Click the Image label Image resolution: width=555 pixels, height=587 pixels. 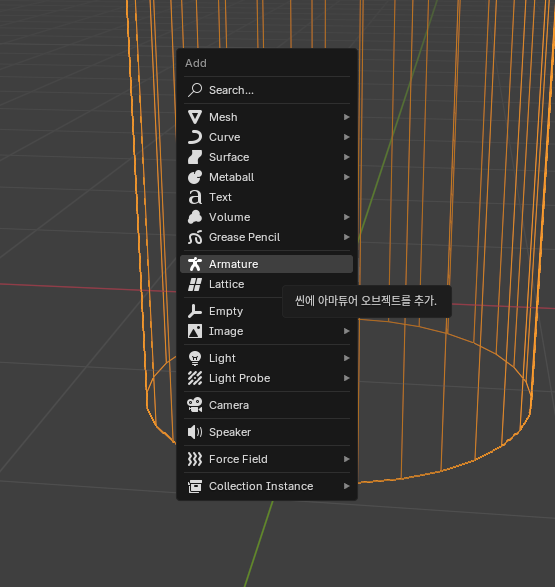[x=226, y=332]
